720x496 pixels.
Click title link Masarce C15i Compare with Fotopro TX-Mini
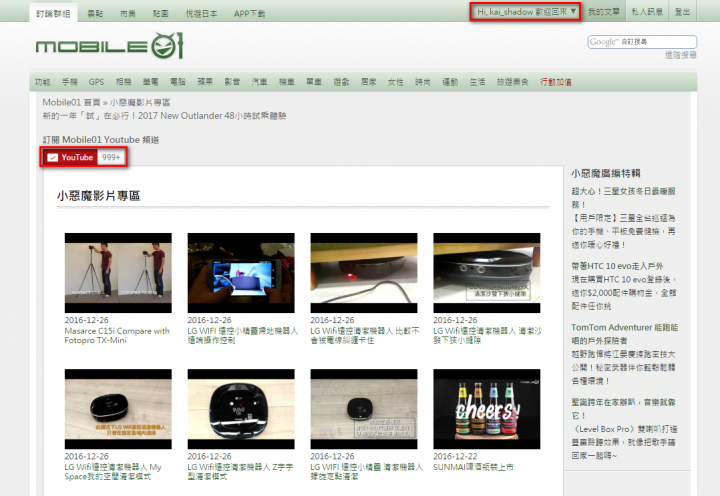[117, 336]
